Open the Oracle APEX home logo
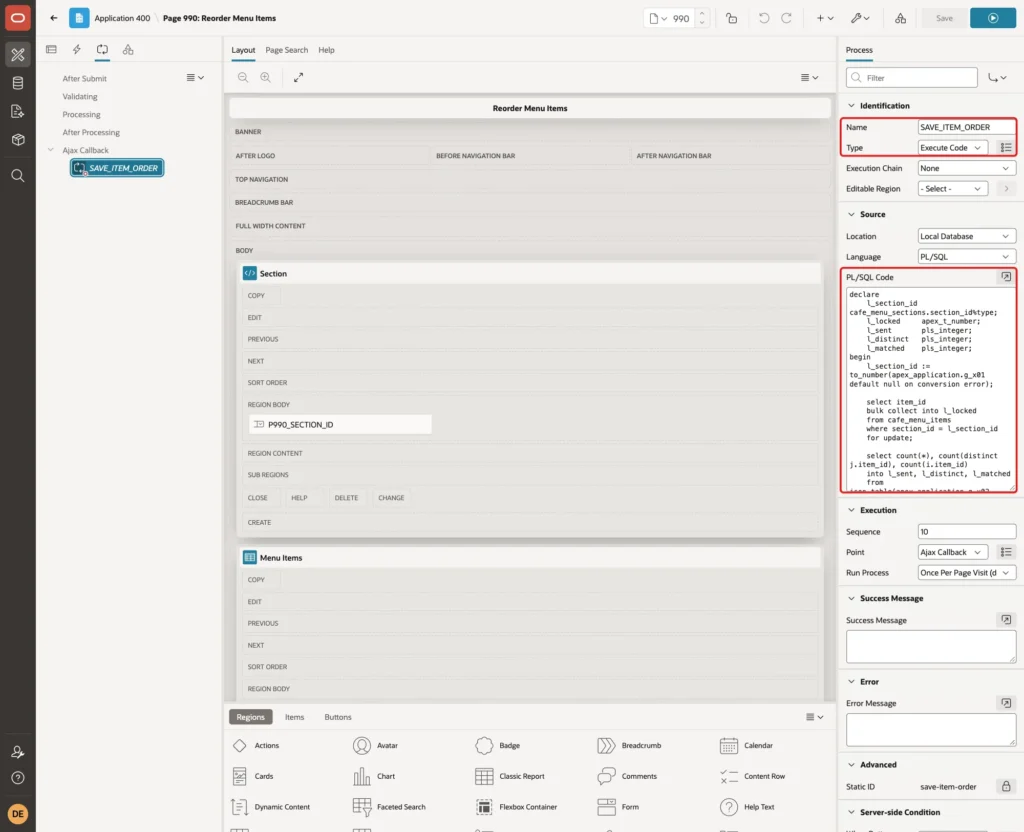 pos(18,18)
